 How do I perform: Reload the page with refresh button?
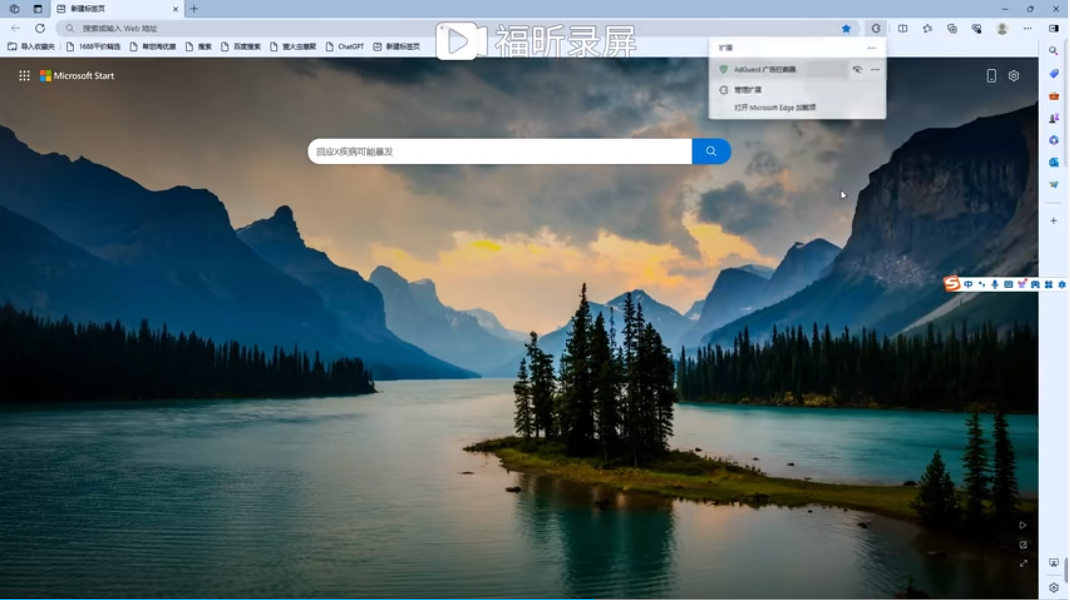point(40,29)
